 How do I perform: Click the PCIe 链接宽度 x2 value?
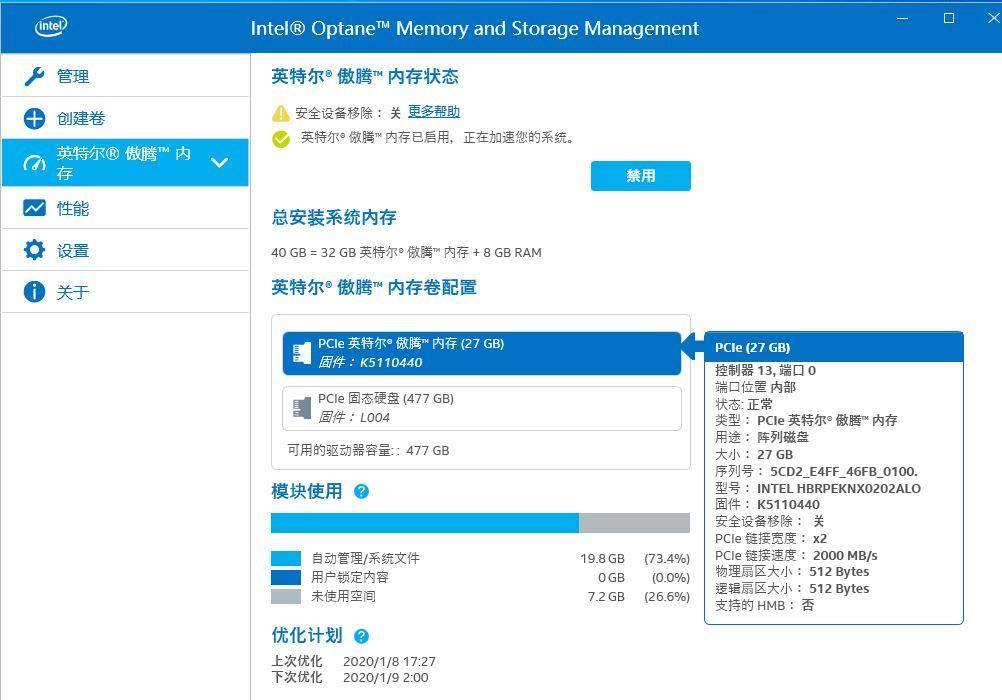tap(819, 538)
